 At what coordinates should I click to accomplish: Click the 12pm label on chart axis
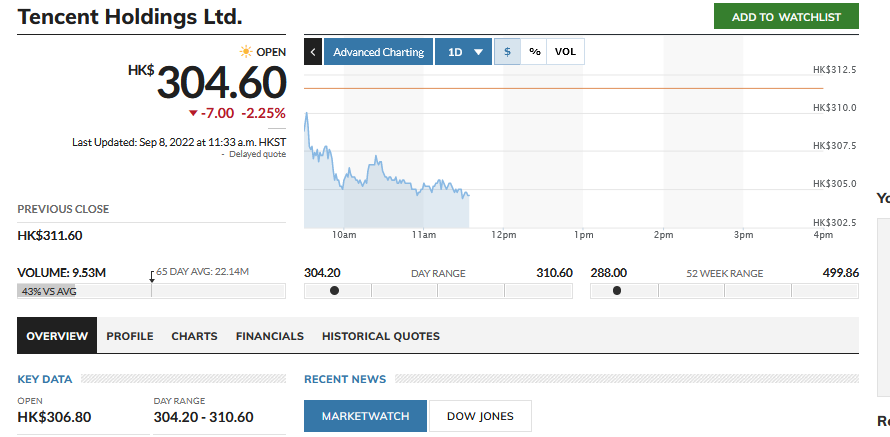click(503, 235)
